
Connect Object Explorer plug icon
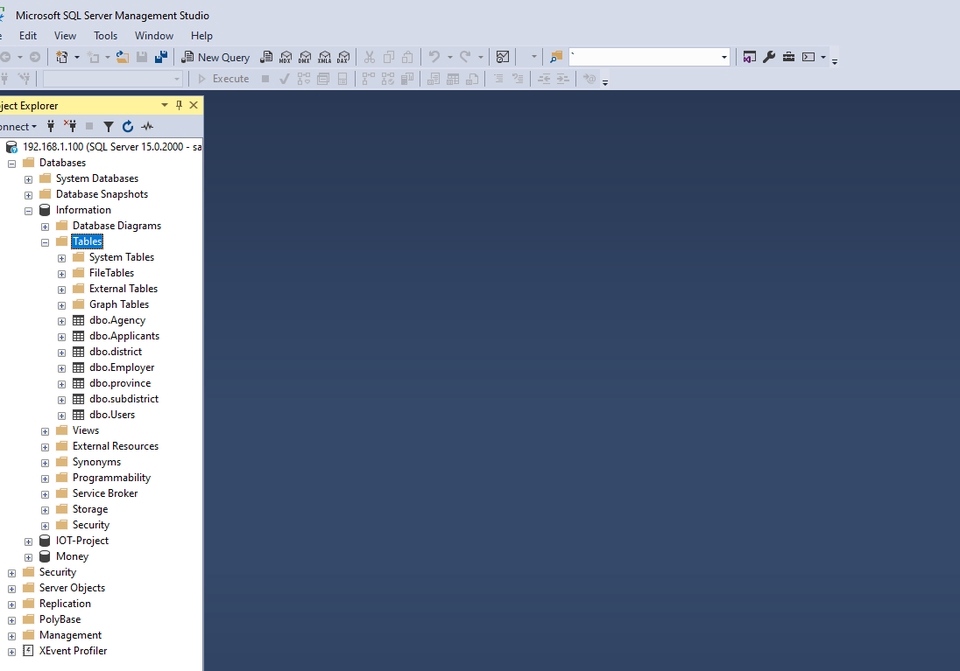(x=51, y=126)
